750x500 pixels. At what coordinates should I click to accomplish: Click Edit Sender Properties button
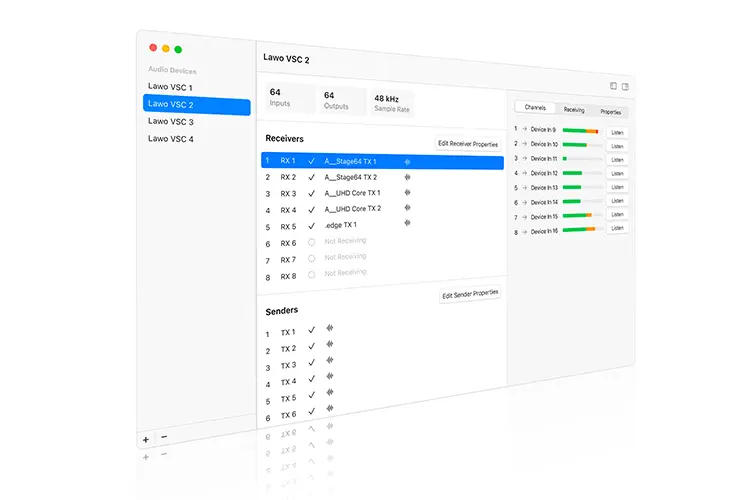coord(470,294)
